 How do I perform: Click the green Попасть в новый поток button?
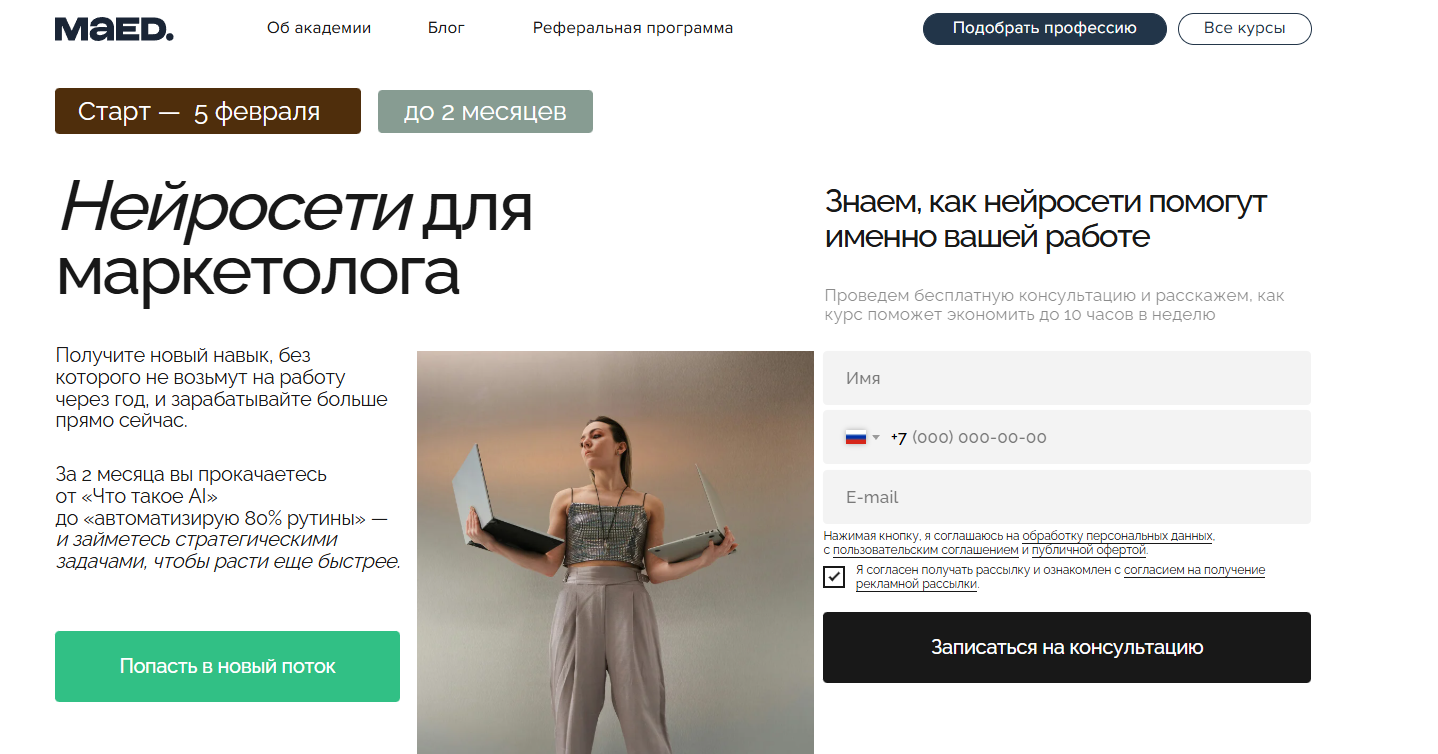pyautogui.click(x=227, y=666)
